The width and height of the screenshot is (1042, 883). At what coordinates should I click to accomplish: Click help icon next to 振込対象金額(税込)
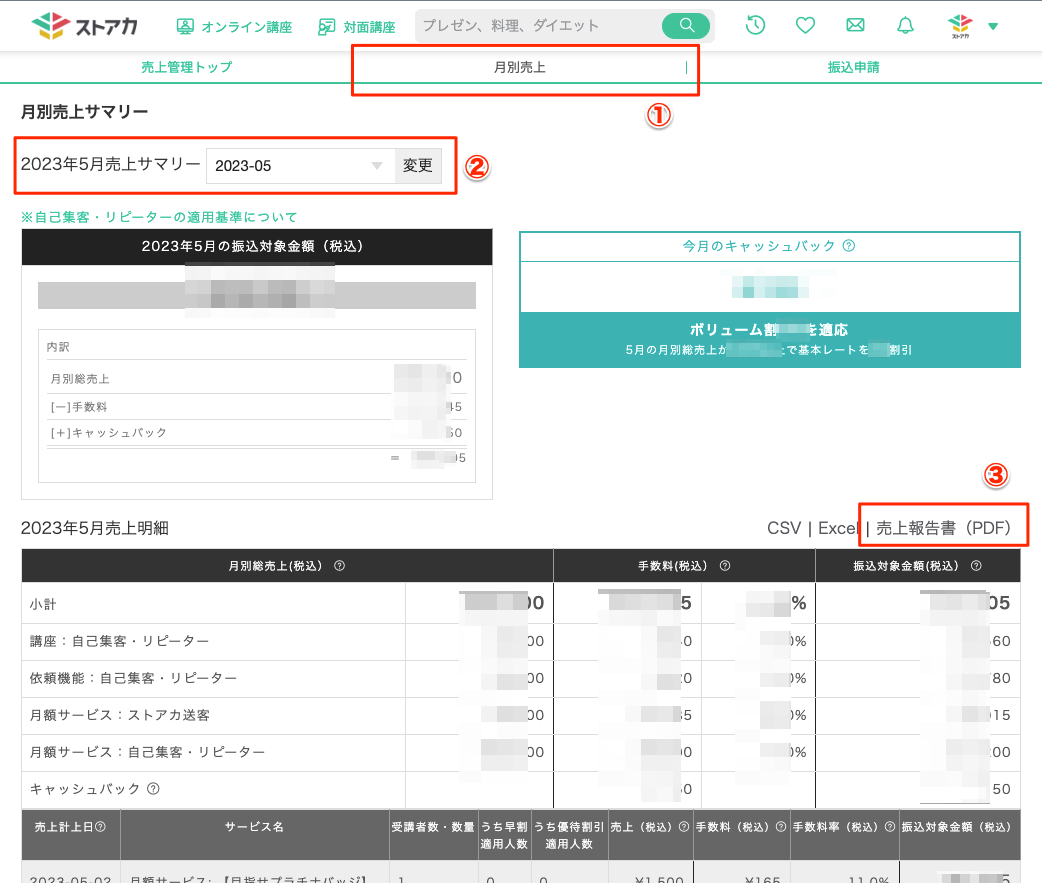976,566
